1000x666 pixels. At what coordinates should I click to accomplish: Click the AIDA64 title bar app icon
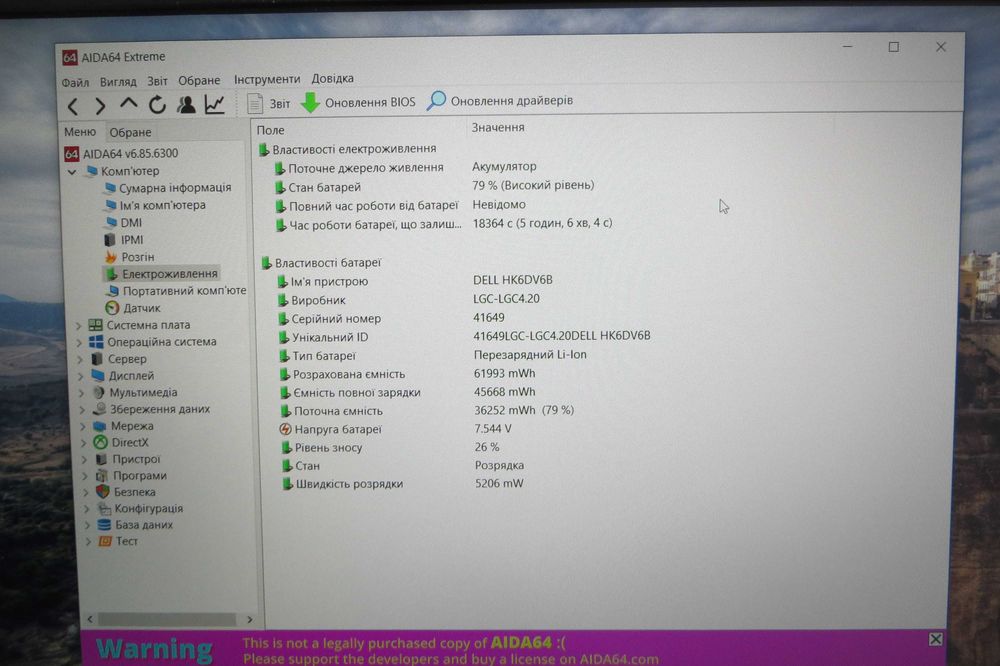(x=70, y=58)
